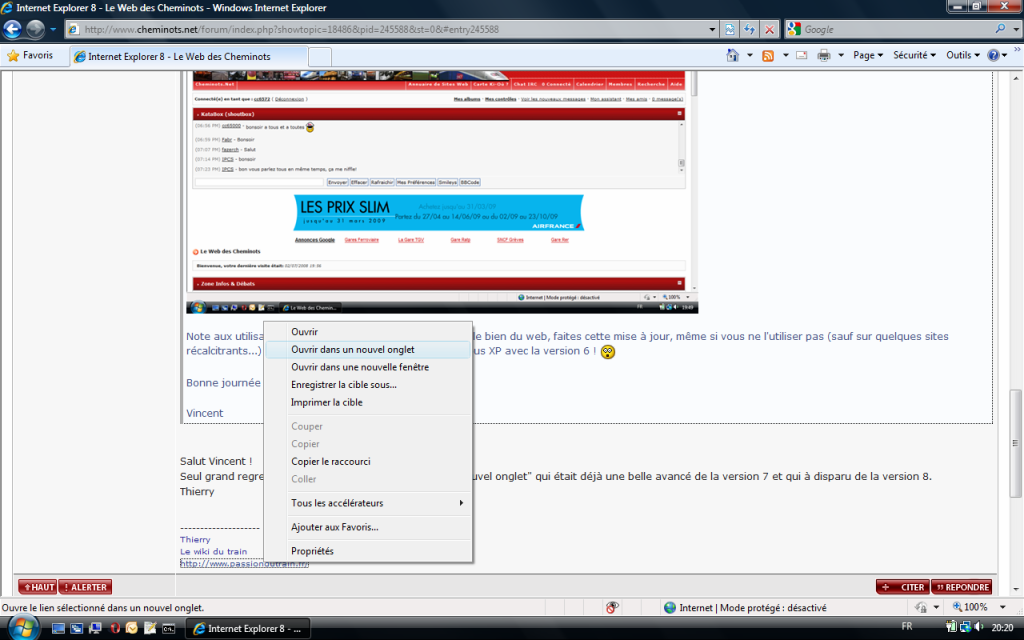Click the blue Help question mark icon

point(993,56)
